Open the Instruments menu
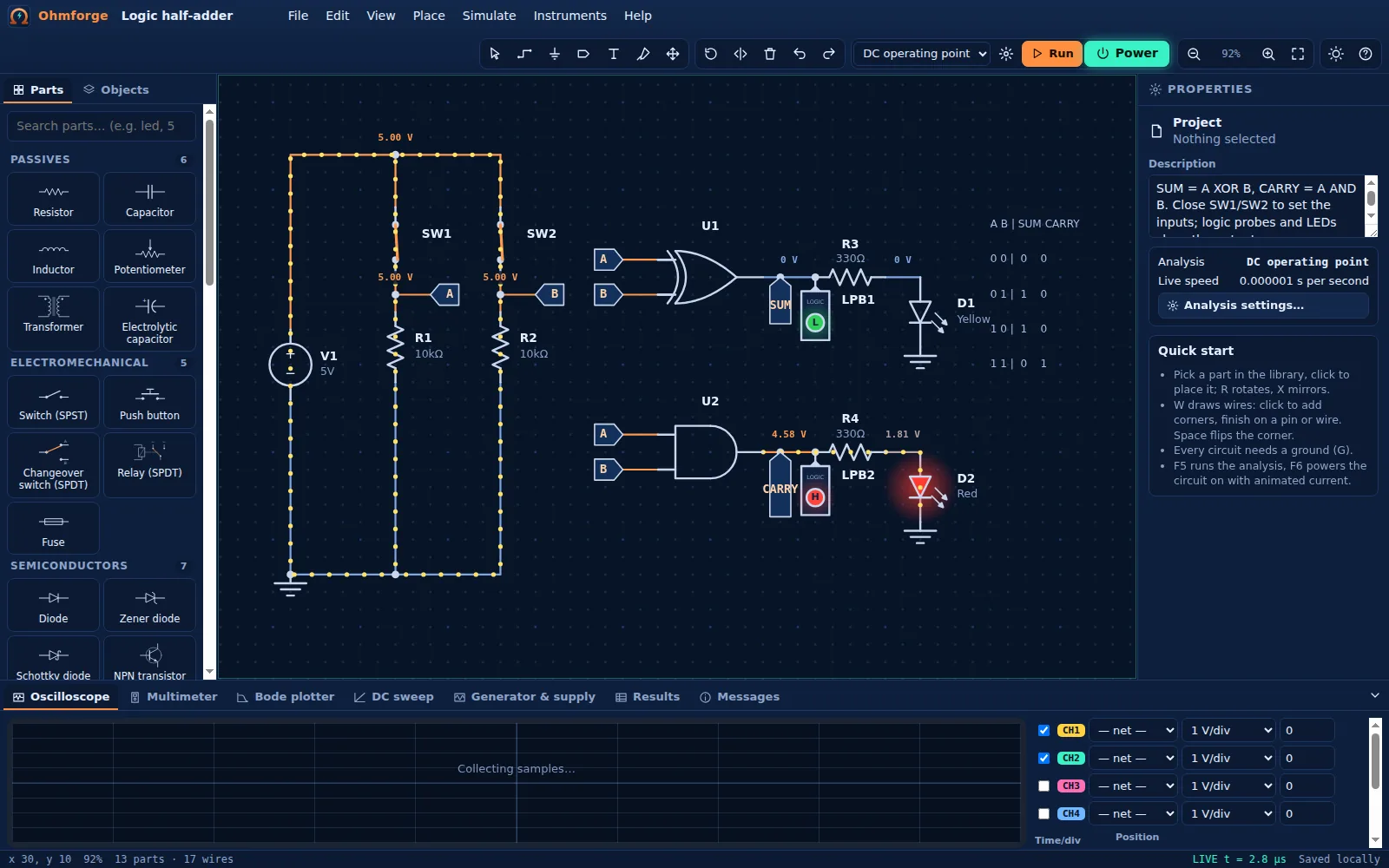 click(x=569, y=16)
